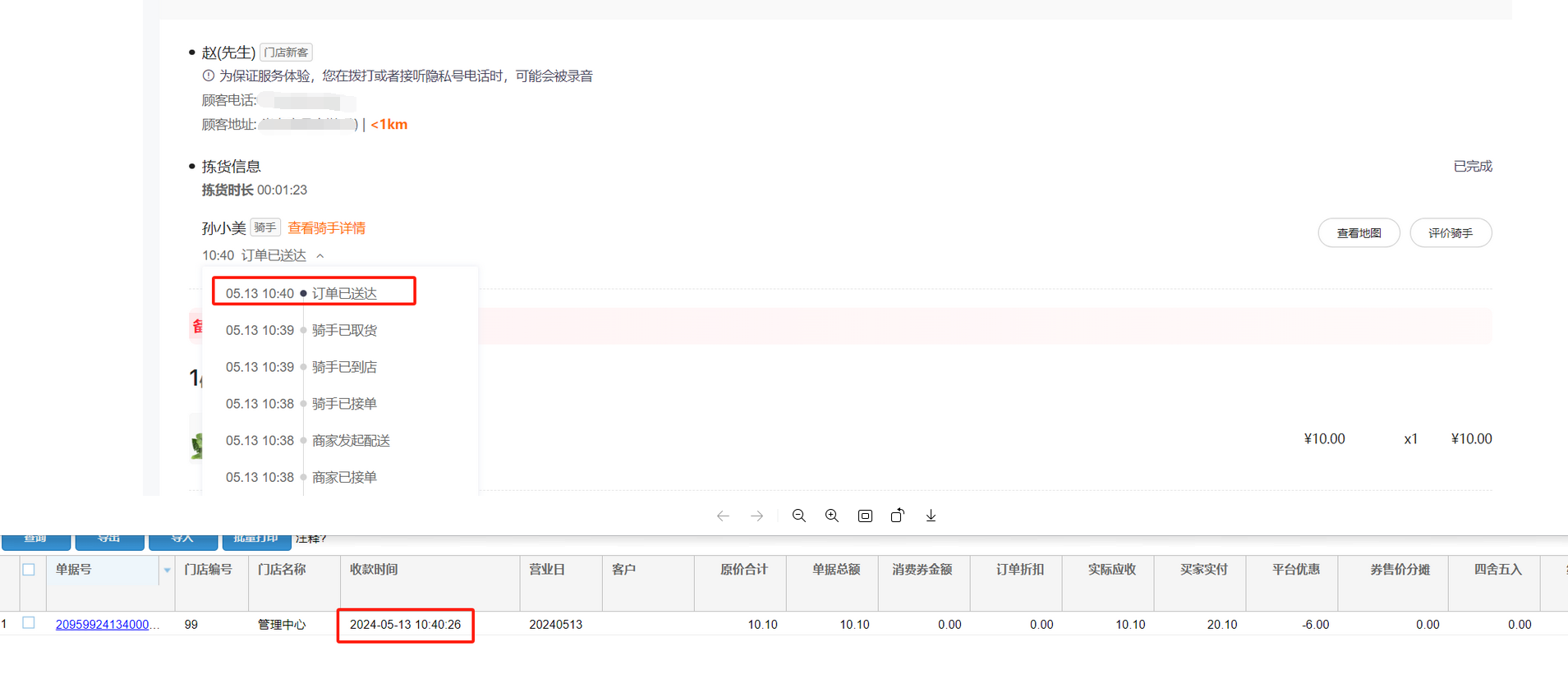This screenshot has width=1568, height=674.
Task: Click the 门店新客 tag beside 赵(先生)
Action: point(286,53)
